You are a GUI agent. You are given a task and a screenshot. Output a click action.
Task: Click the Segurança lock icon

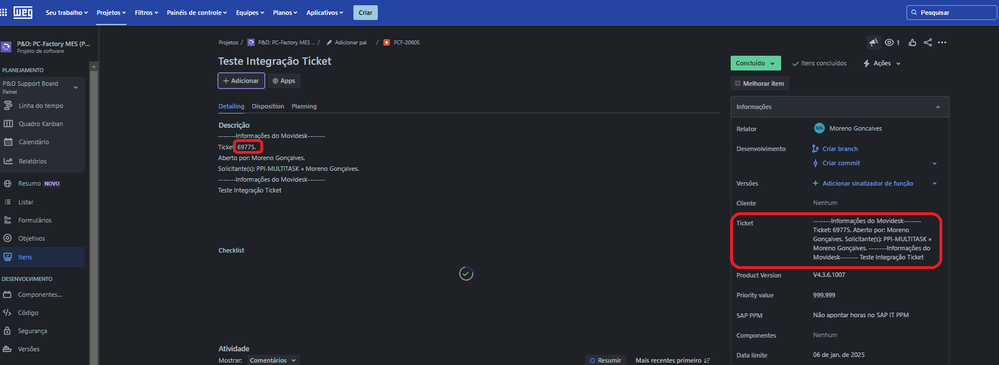click(8, 331)
